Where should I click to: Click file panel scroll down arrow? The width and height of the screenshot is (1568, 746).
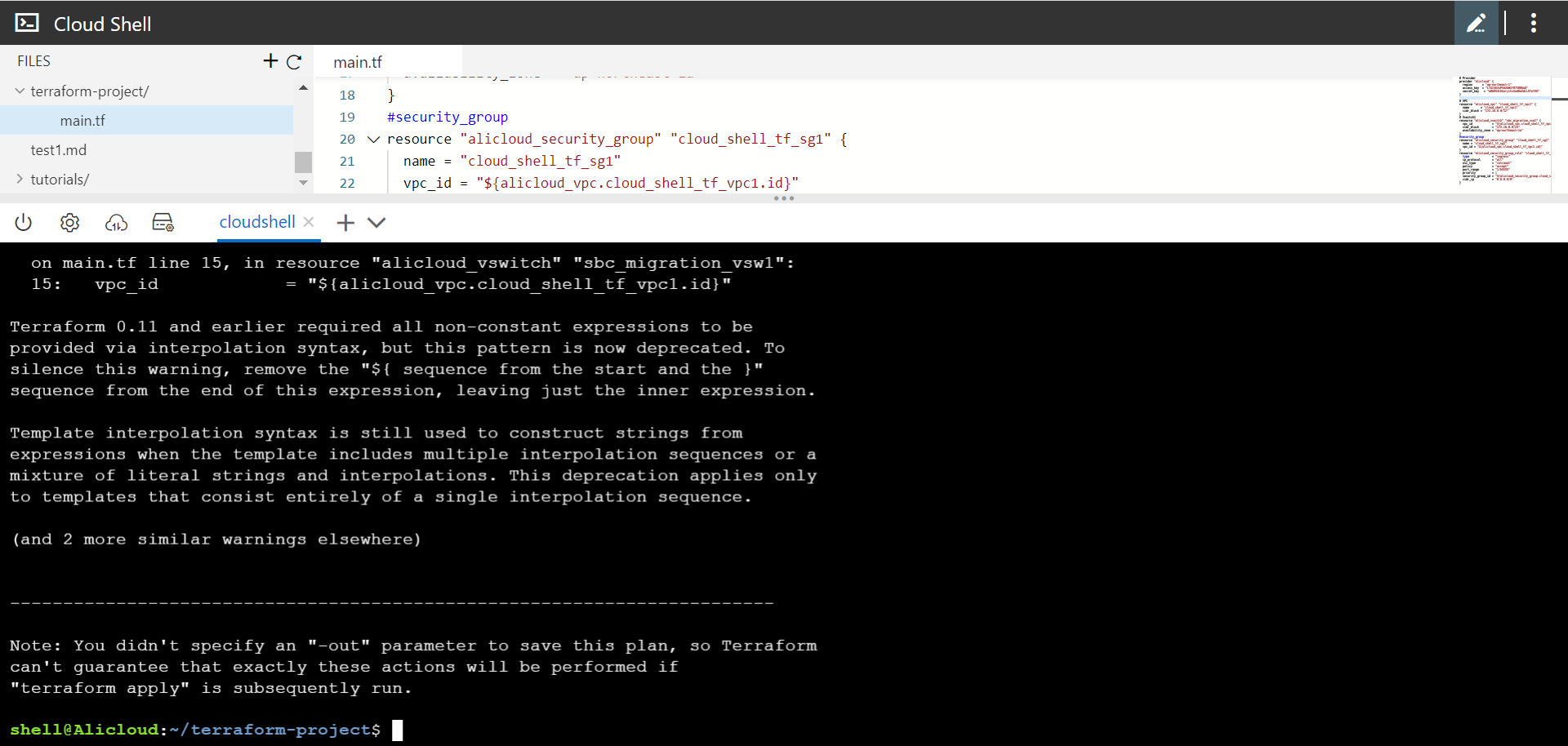point(303,183)
